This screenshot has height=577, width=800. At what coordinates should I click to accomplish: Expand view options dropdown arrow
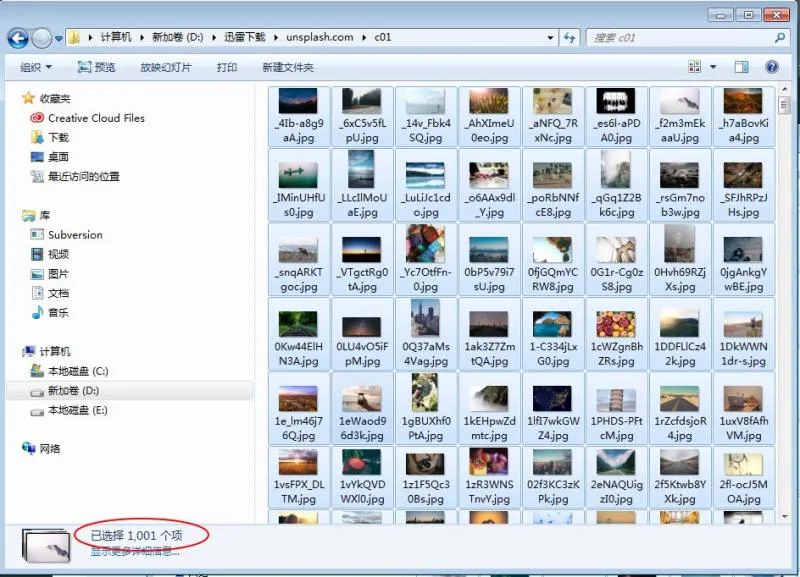pyautogui.click(x=713, y=67)
